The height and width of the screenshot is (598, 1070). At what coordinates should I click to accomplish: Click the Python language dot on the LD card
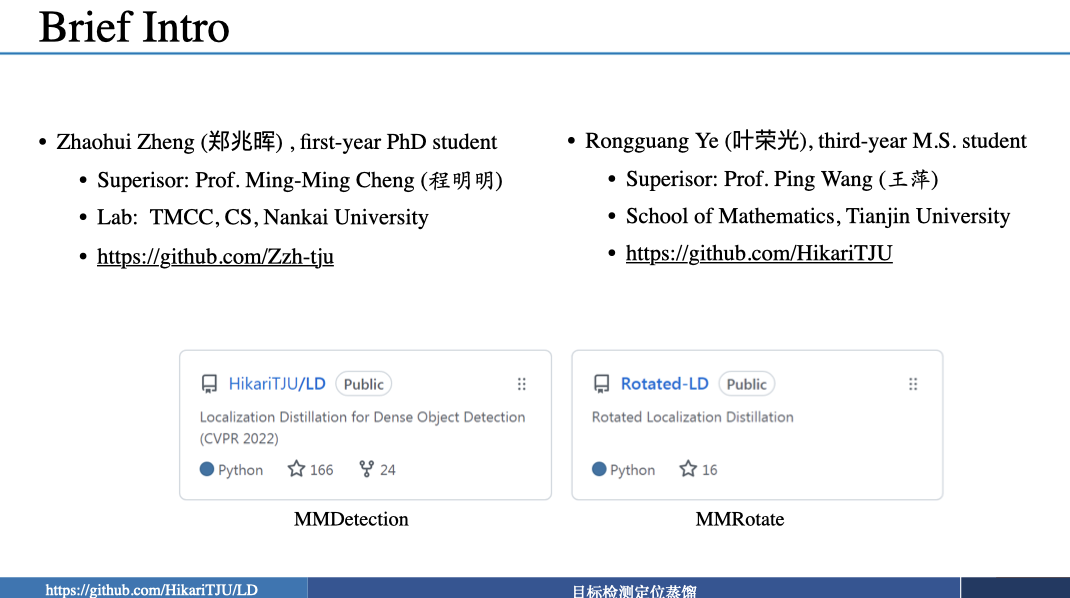click(207, 469)
